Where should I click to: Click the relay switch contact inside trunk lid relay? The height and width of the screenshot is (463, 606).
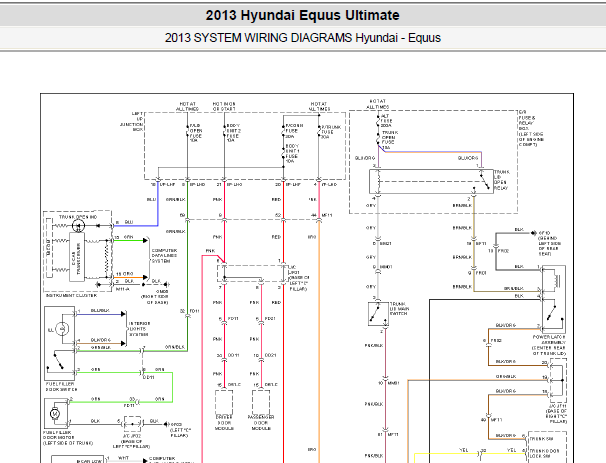[x=485, y=181]
